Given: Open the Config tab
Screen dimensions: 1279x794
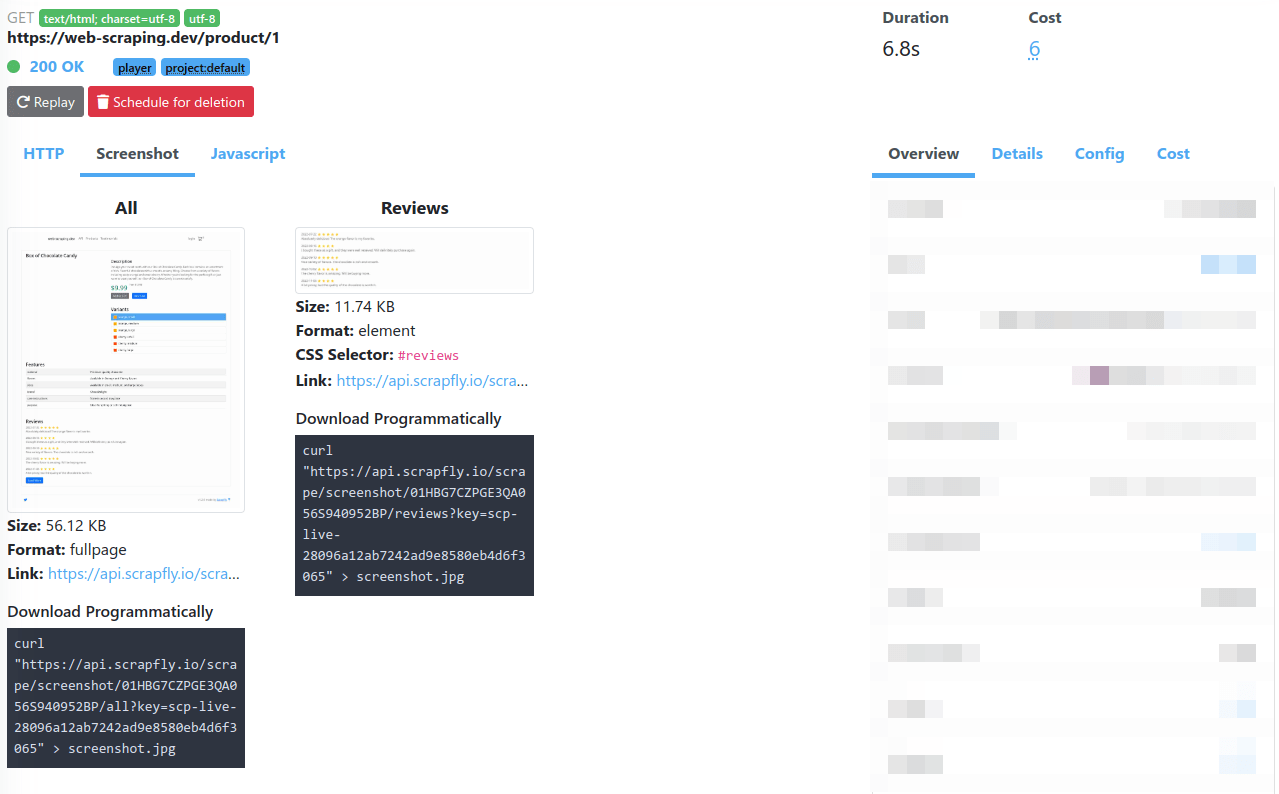Looking at the screenshot, I should 1099,154.
